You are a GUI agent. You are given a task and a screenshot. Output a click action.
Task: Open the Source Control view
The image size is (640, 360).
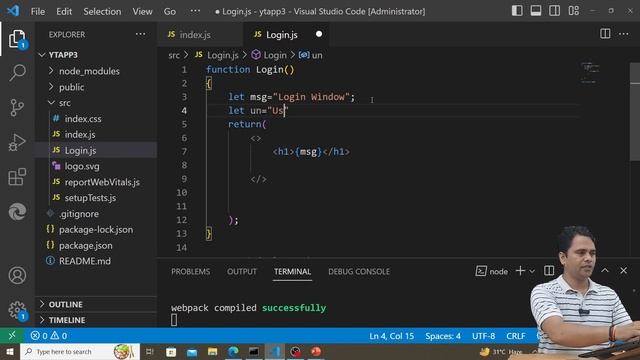point(17,108)
